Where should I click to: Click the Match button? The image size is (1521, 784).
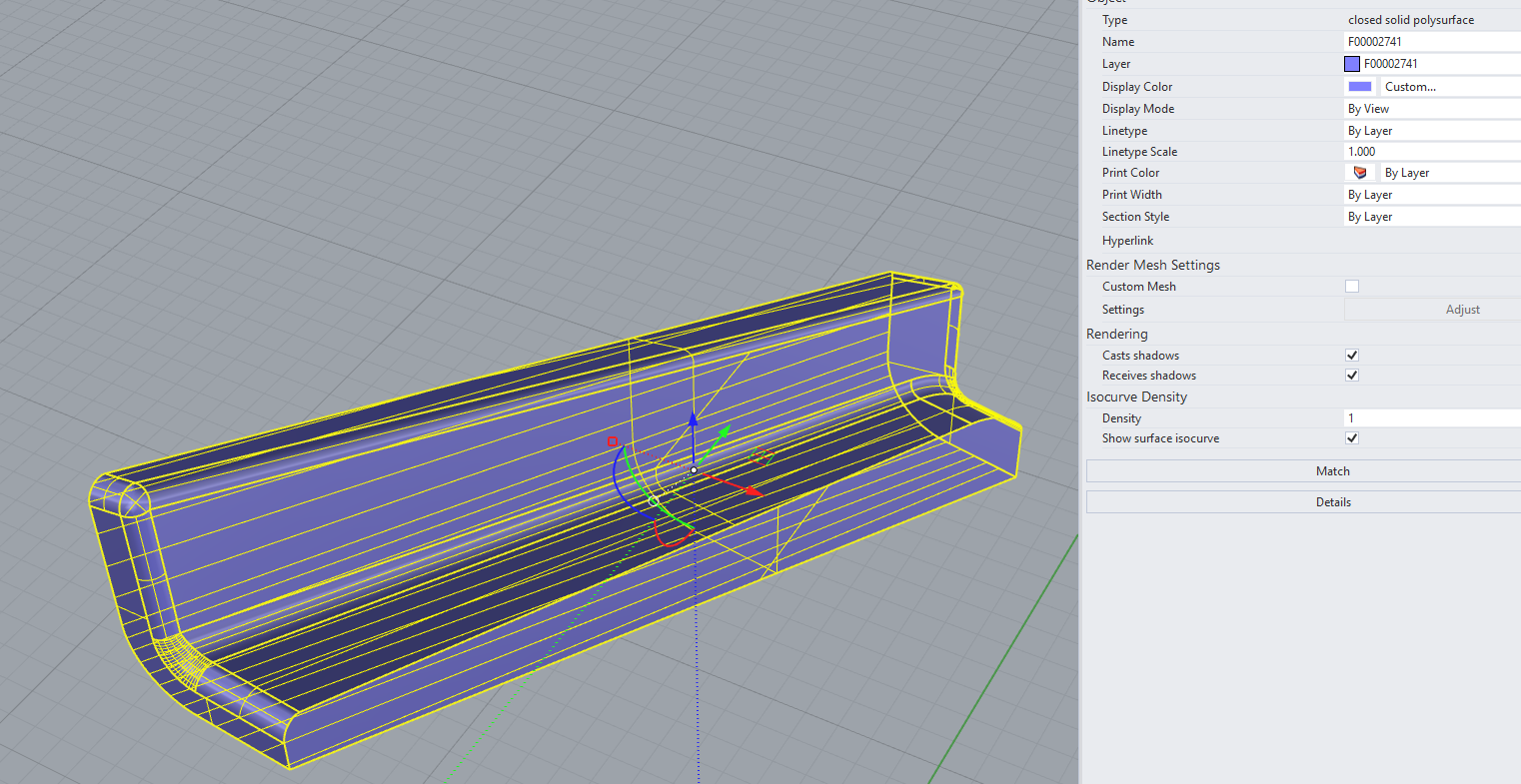click(x=1332, y=471)
